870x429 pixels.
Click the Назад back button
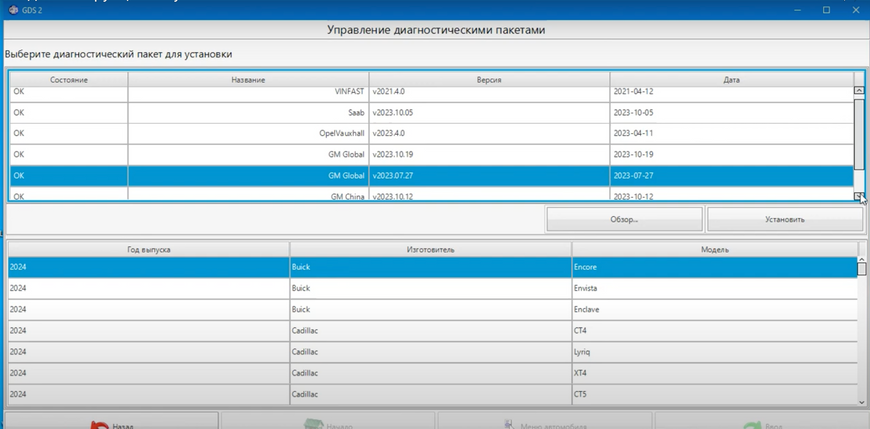111,421
